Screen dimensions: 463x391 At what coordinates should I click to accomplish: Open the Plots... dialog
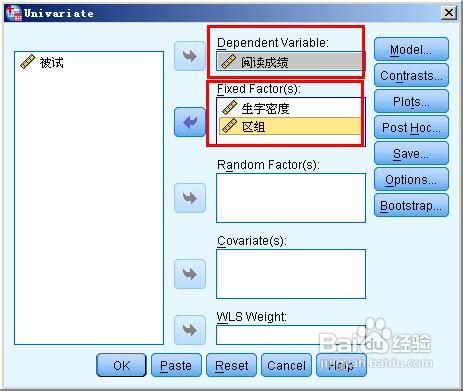click(411, 102)
